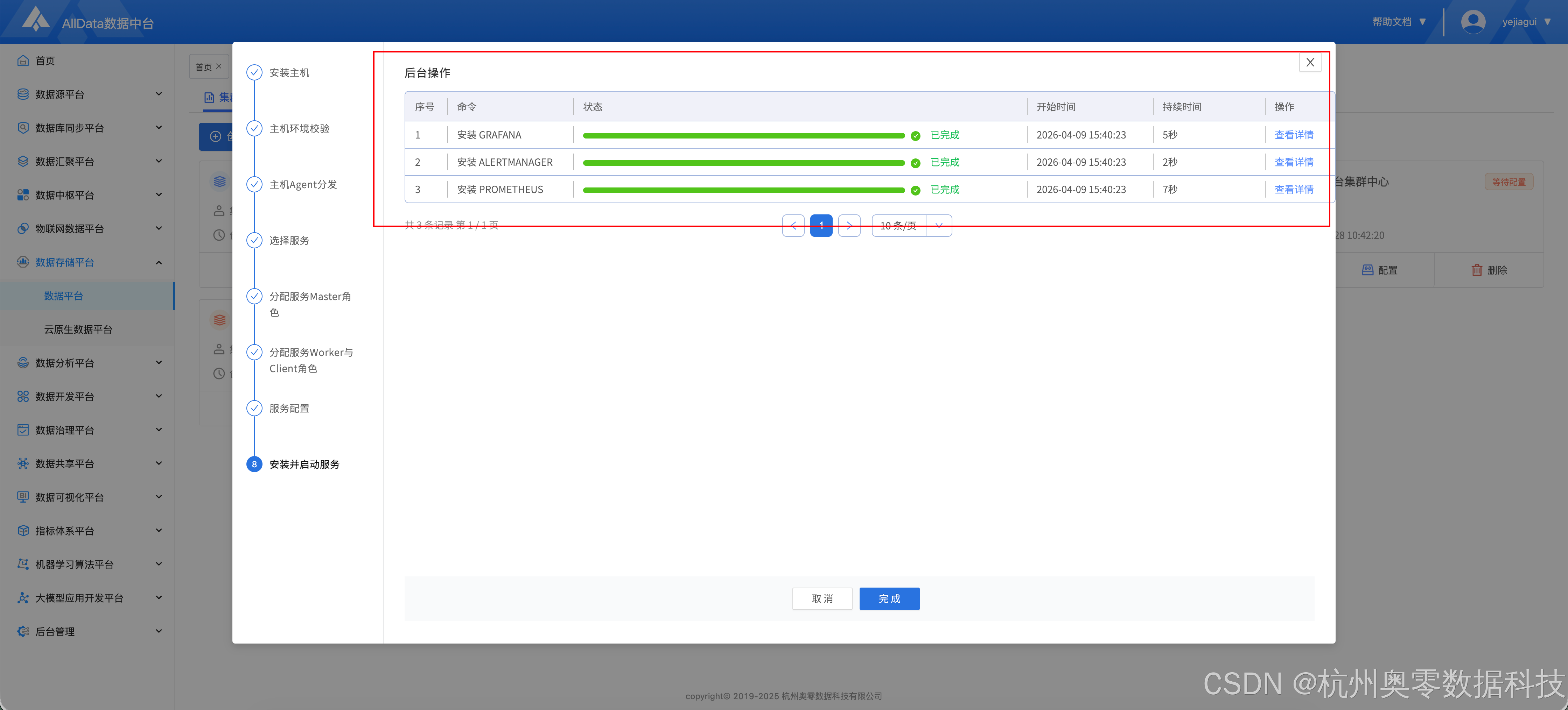Click the 后台管理 gear icon
Screen dimensions: 1568x710
click(23, 632)
